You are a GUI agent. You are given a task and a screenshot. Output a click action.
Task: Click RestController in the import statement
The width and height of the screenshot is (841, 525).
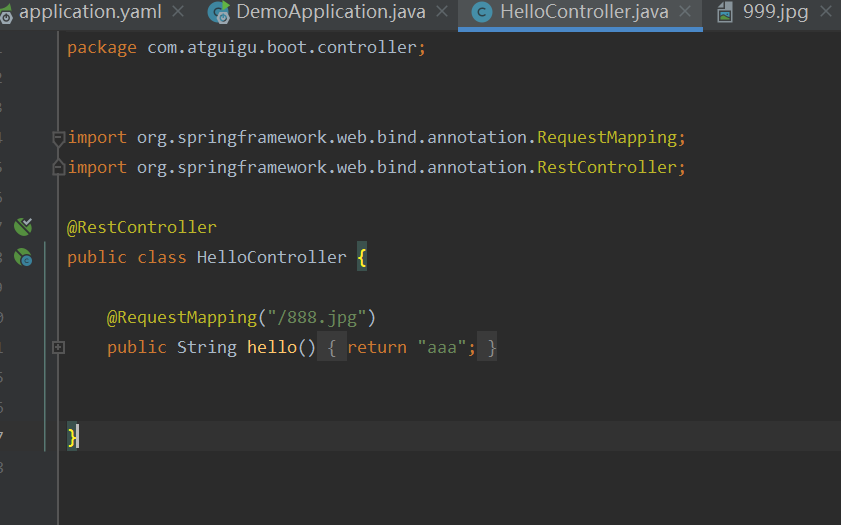[x=607, y=167]
